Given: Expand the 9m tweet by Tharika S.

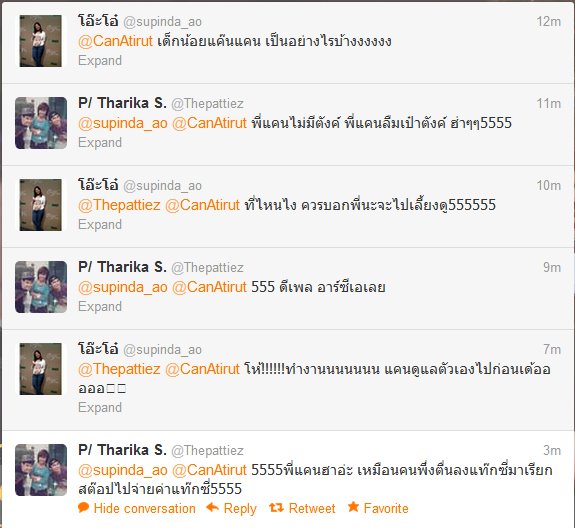Looking at the screenshot, I should 100,307.
